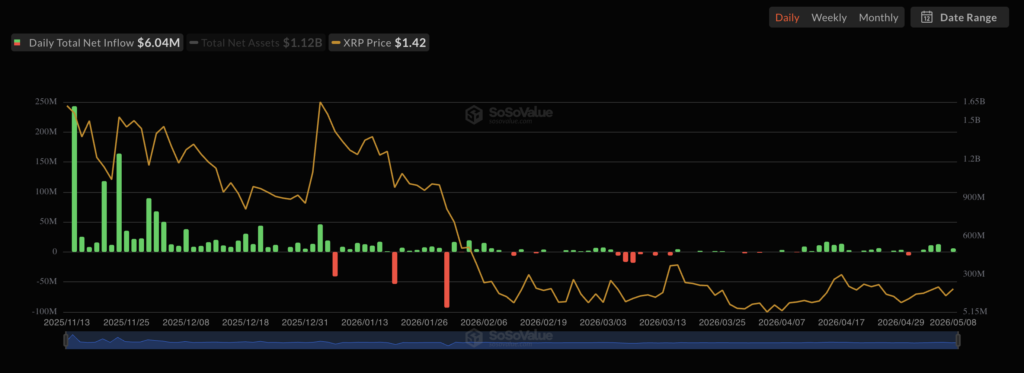Click the orange XRP Price legend marker

336,43
